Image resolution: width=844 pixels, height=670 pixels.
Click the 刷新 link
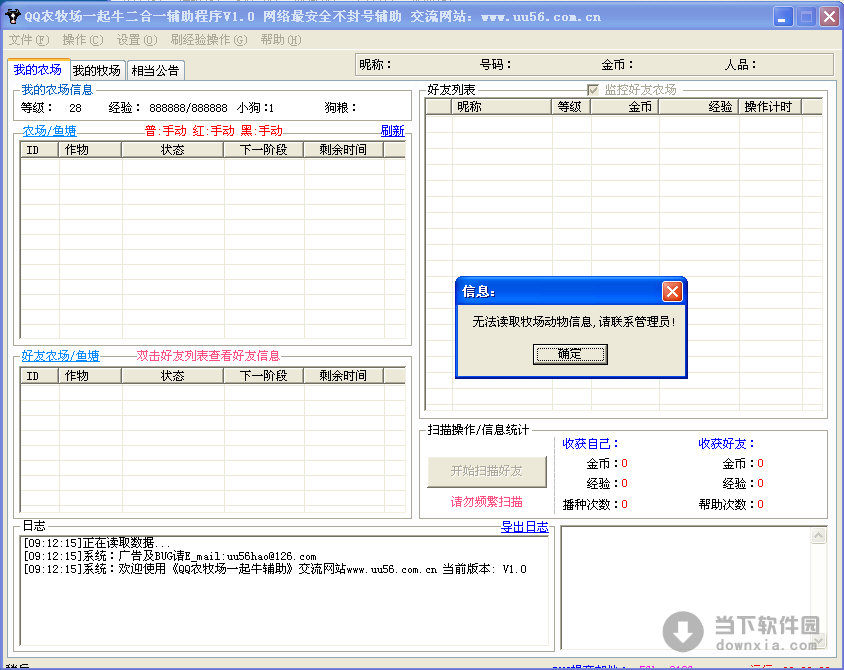392,131
